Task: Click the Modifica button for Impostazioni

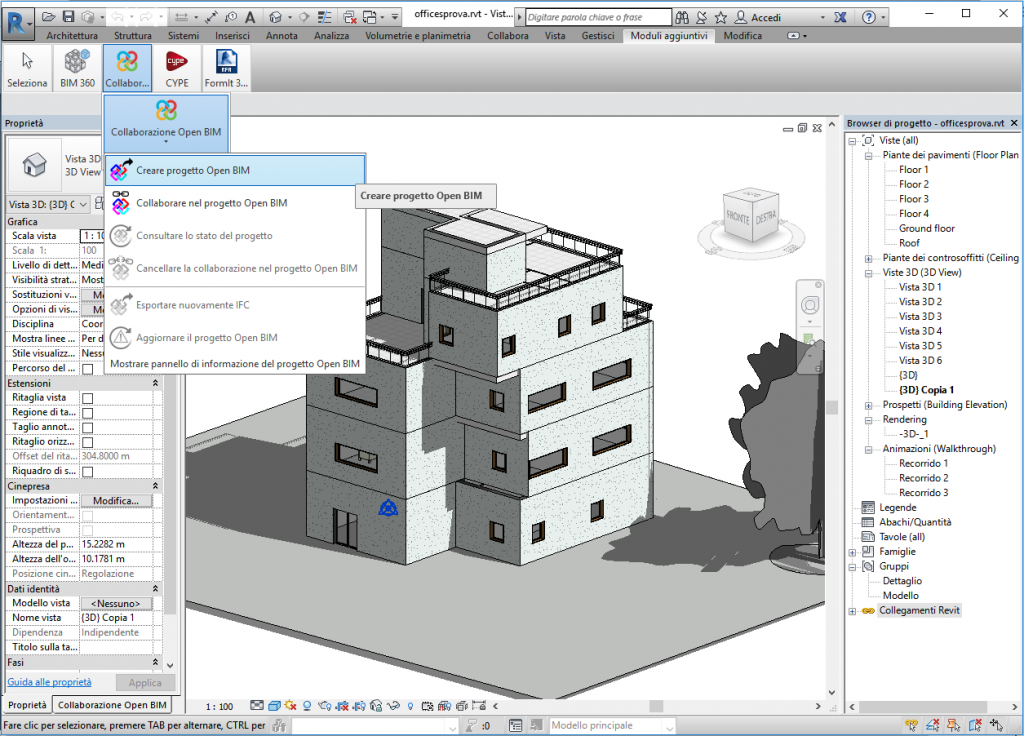Action: click(116, 500)
